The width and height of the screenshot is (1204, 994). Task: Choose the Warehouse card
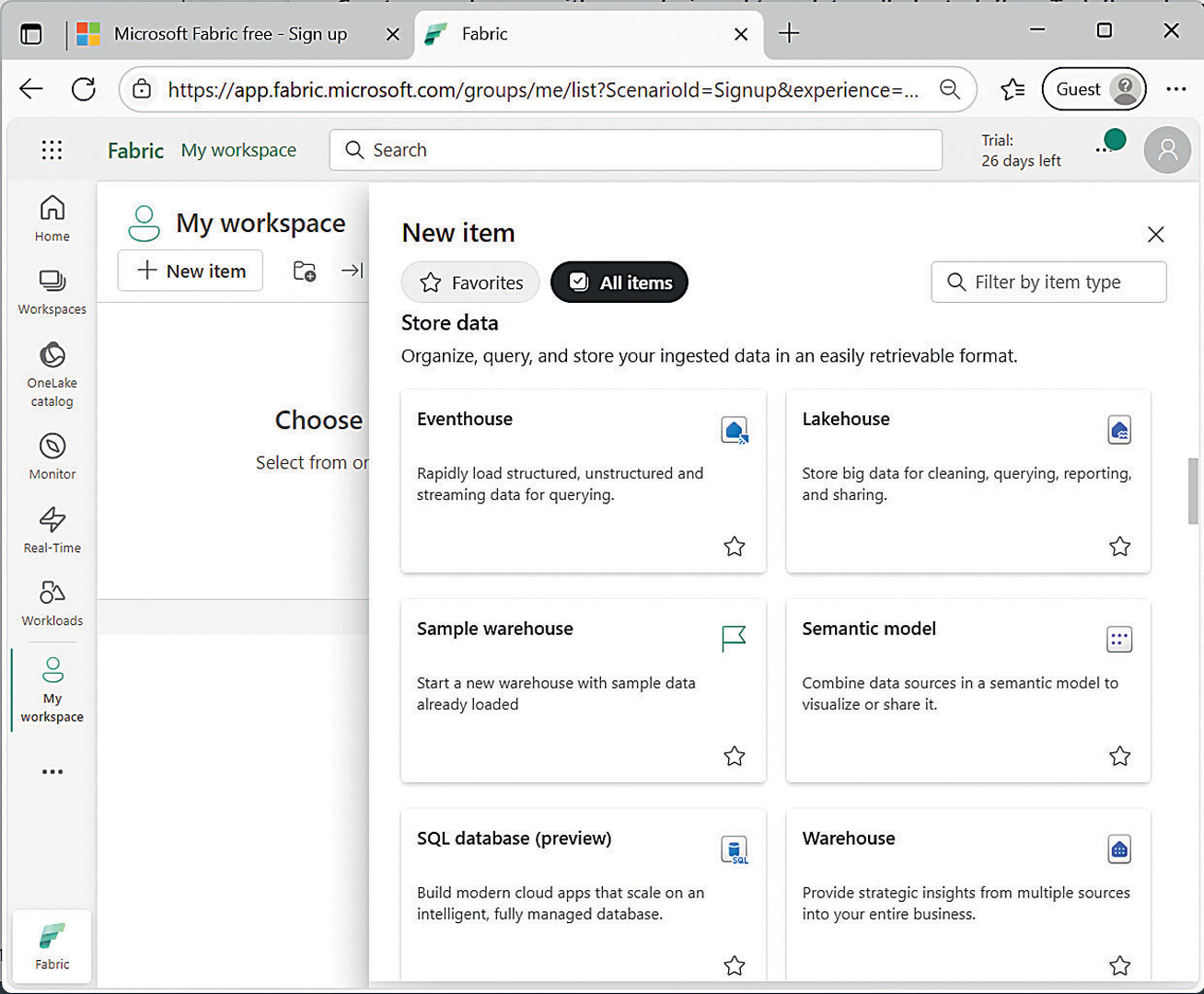point(968,895)
